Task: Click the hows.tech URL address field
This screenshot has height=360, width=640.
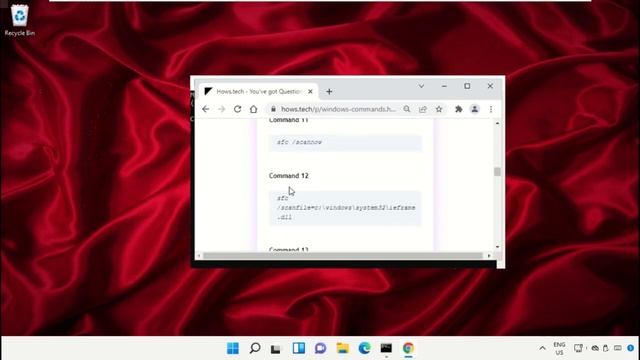Action: [x=338, y=109]
